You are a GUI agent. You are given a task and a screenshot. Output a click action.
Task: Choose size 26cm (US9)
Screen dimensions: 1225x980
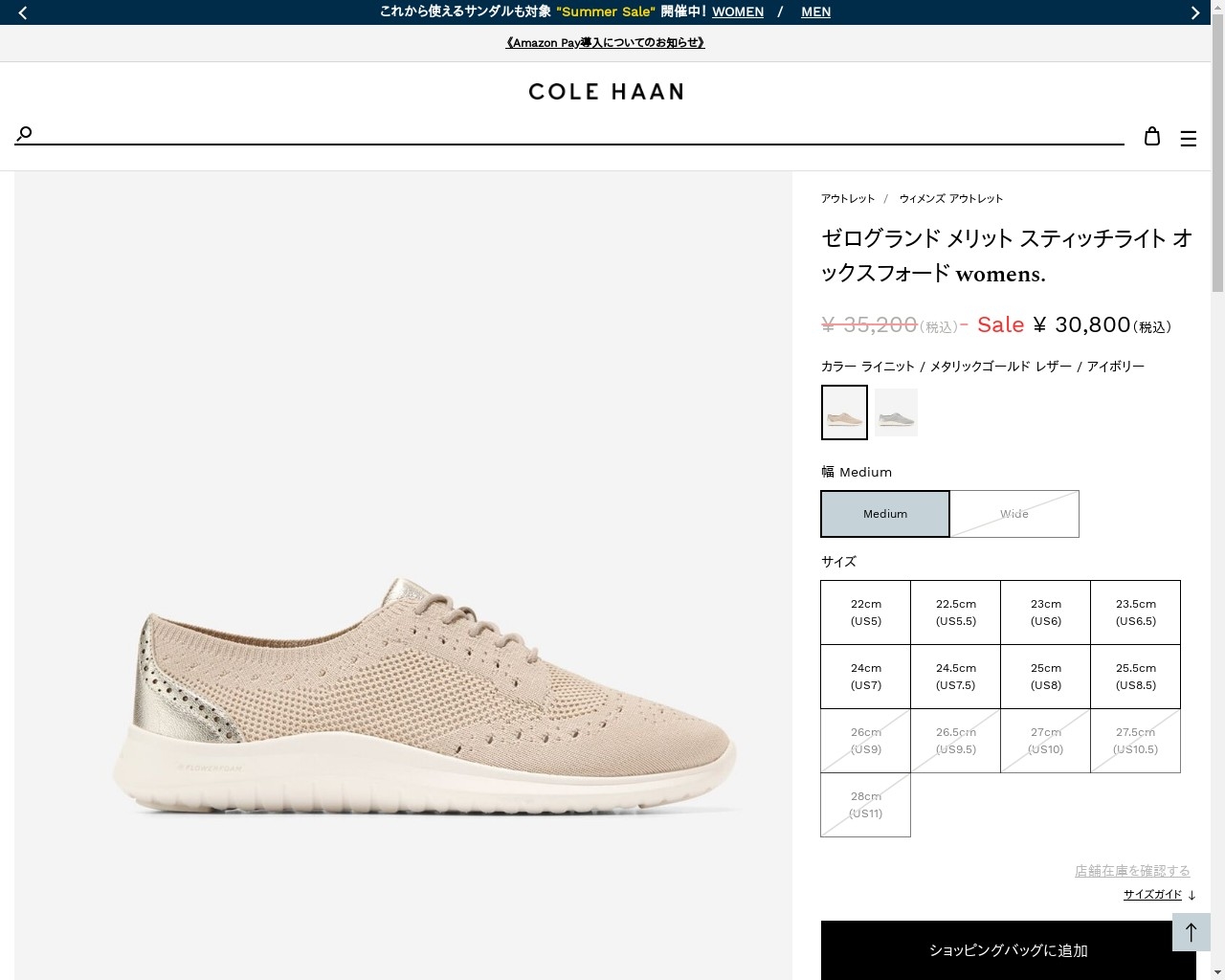(x=866, y=741)
